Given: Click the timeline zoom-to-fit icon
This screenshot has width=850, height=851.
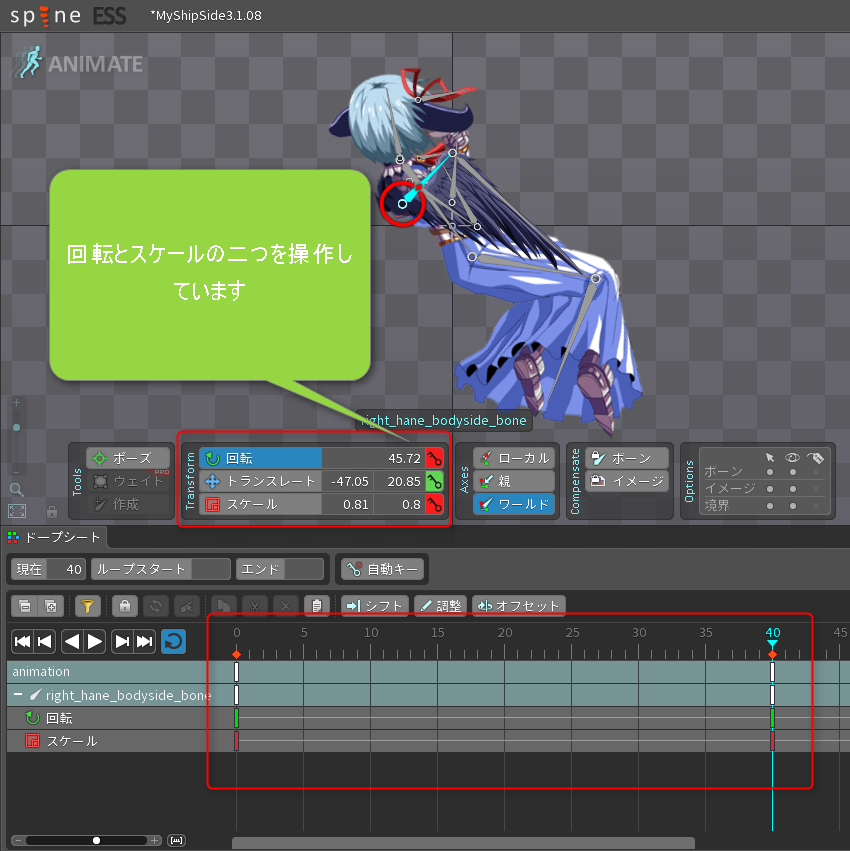Looking at the screenshot, I should tap(176, 841).
